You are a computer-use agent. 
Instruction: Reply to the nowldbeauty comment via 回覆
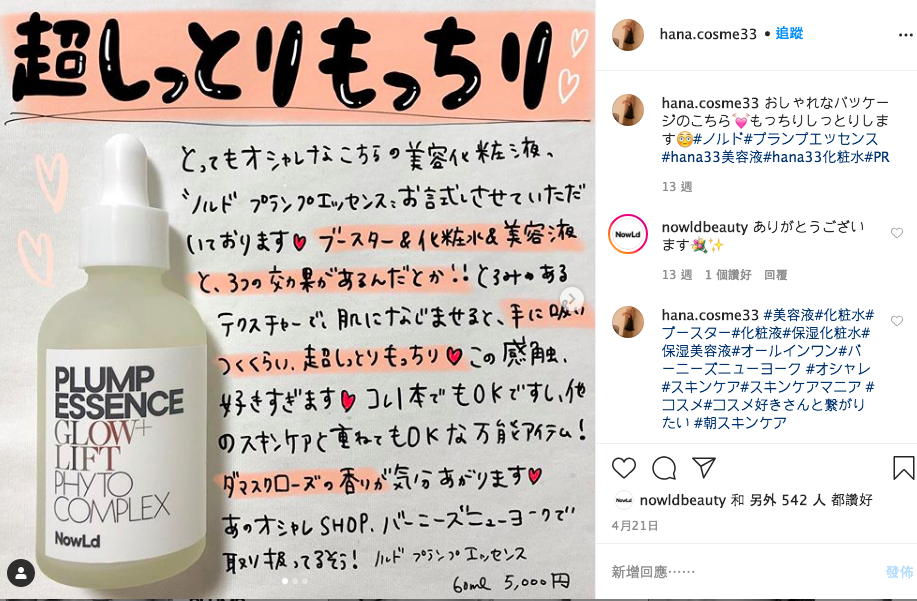(x=775, y=275)
